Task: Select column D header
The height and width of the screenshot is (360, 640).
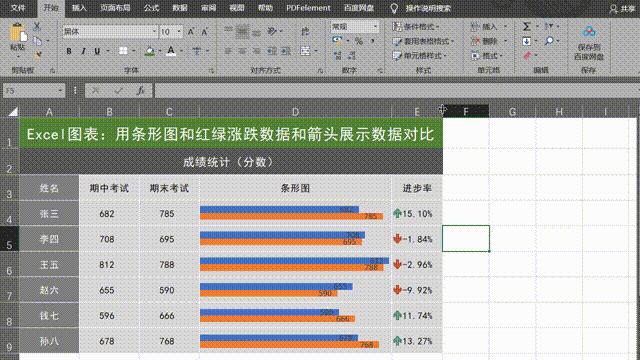Action: pos(295,111)
